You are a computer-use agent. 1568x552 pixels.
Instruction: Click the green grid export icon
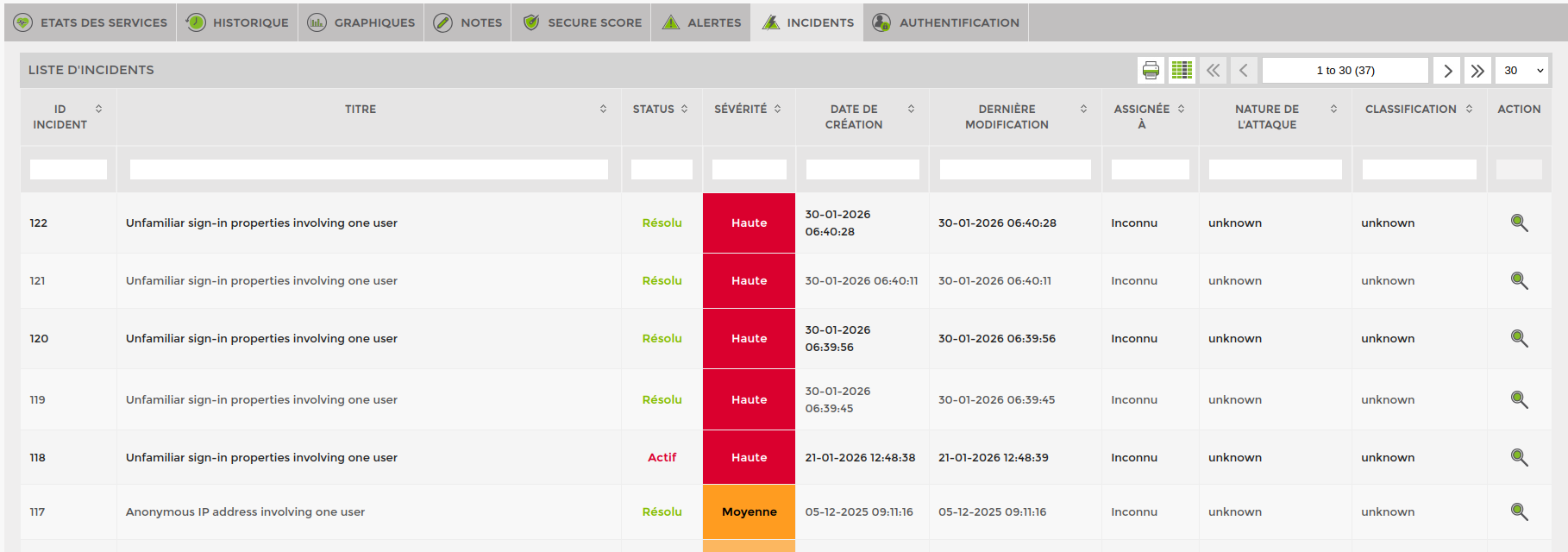1182,71
